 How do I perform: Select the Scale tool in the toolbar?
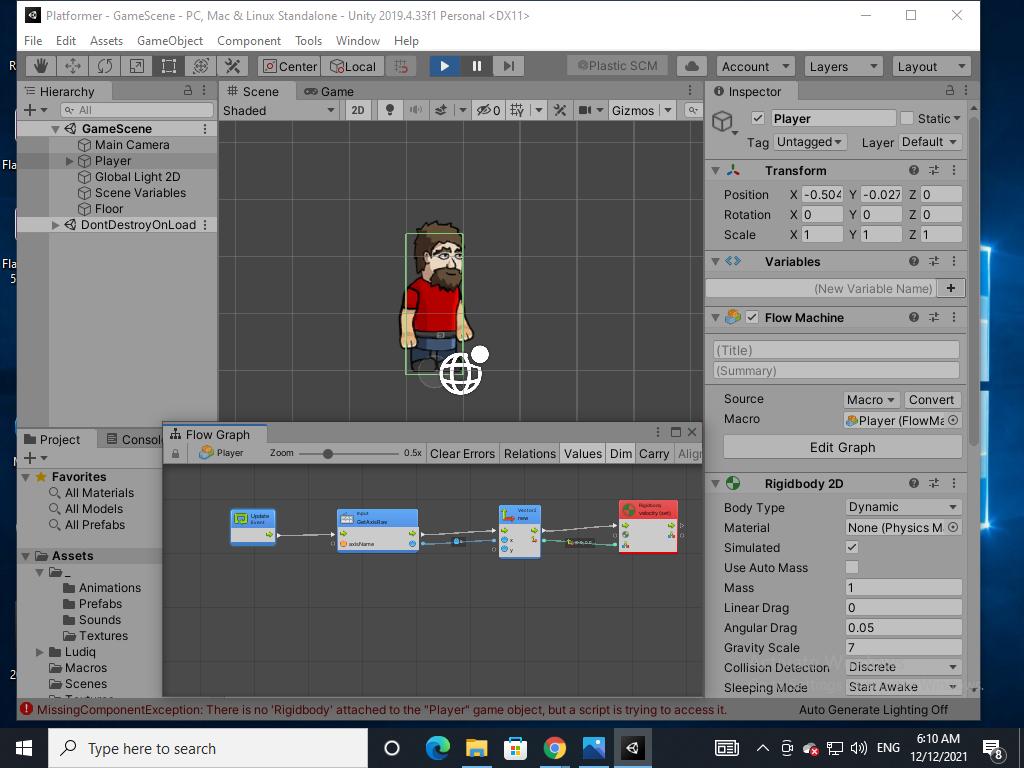click(x=137, y=66)
